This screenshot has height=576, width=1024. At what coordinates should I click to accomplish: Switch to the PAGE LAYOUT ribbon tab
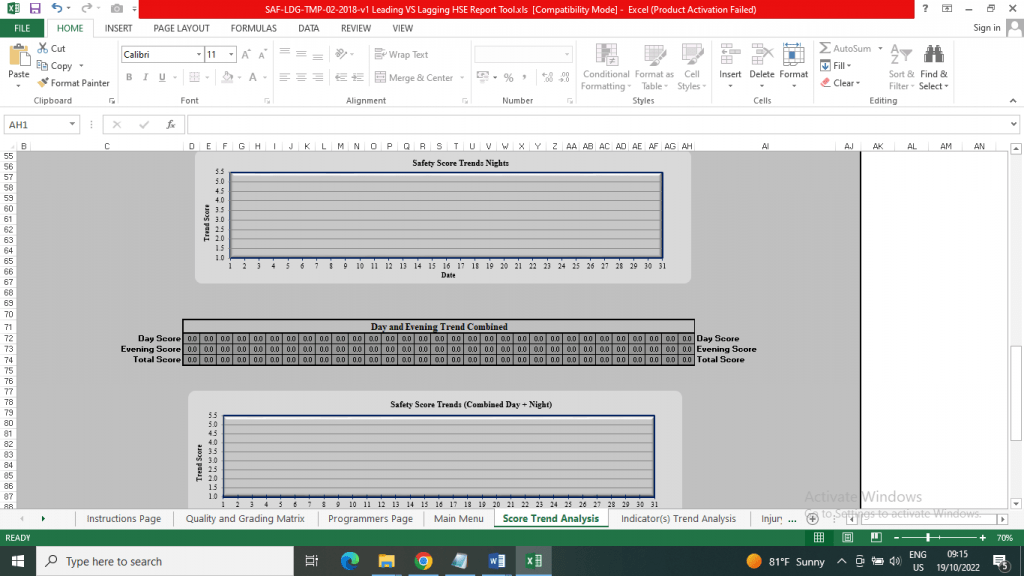pos(182,28)
